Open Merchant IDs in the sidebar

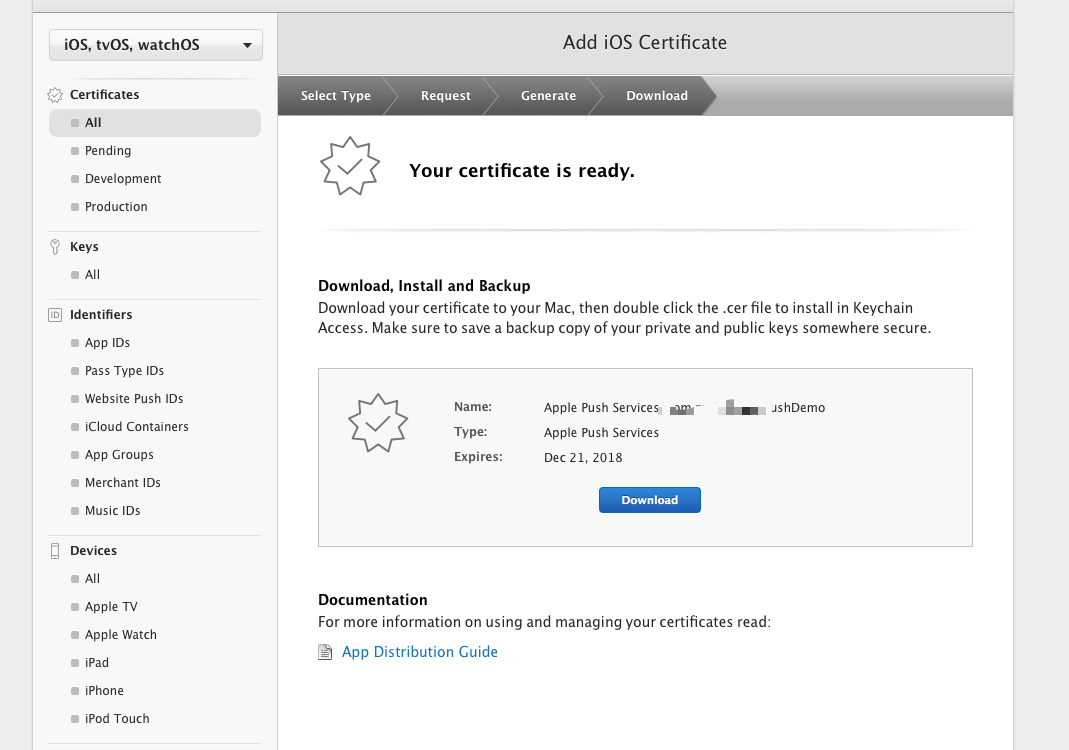click(x=123, y=483)
